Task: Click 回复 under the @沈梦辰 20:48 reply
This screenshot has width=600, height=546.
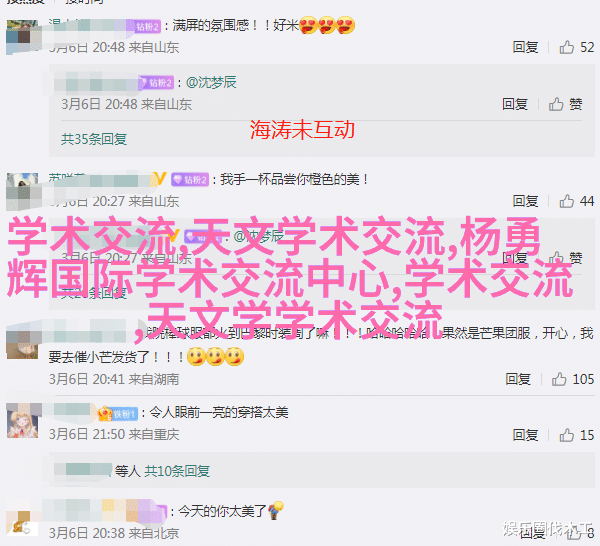Action: pyautogui.click(x=515, y=104)
